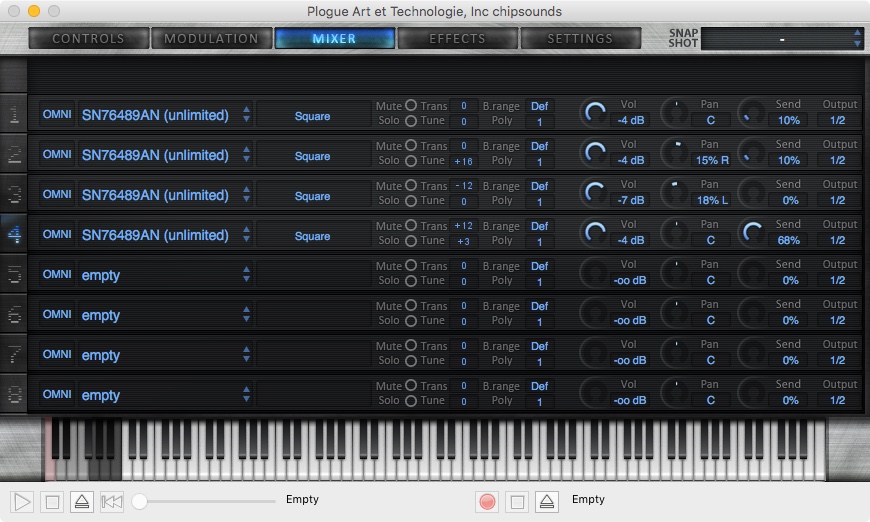
Task: Open the channel 5 empty preset dropdown
Action: [x=246, y=275]
